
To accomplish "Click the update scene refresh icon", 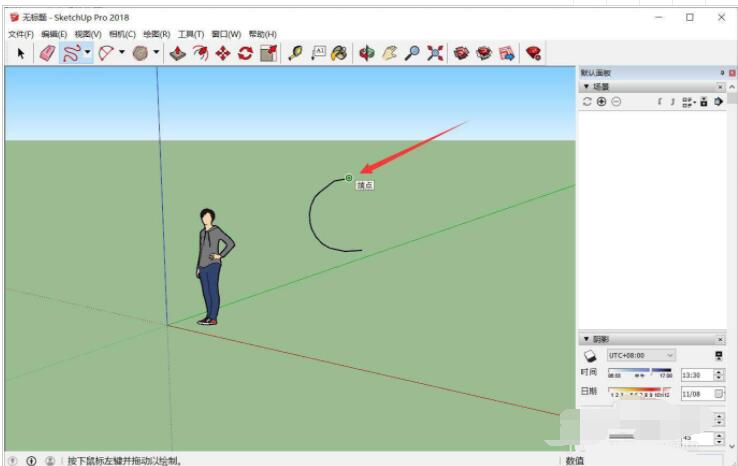I will [587, 102].
